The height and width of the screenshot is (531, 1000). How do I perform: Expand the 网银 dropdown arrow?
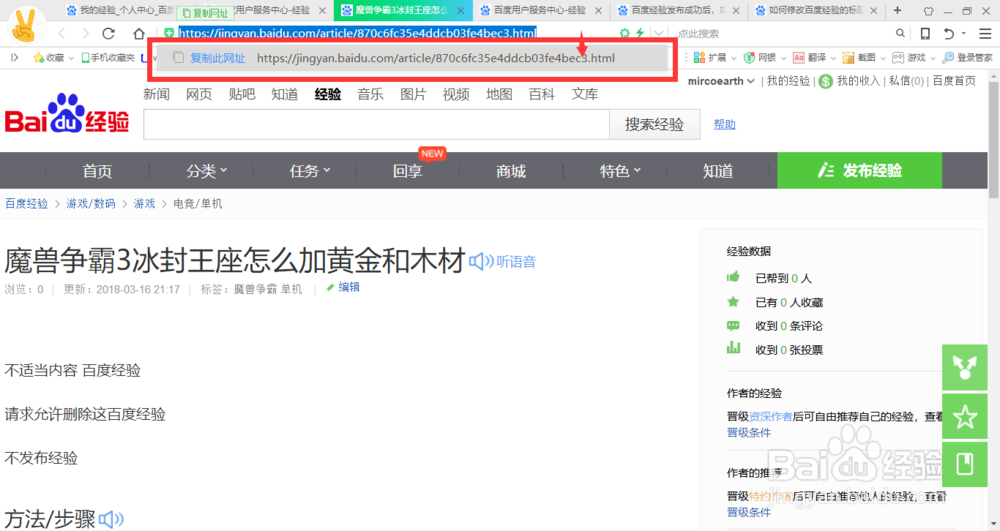coord(783,58)
